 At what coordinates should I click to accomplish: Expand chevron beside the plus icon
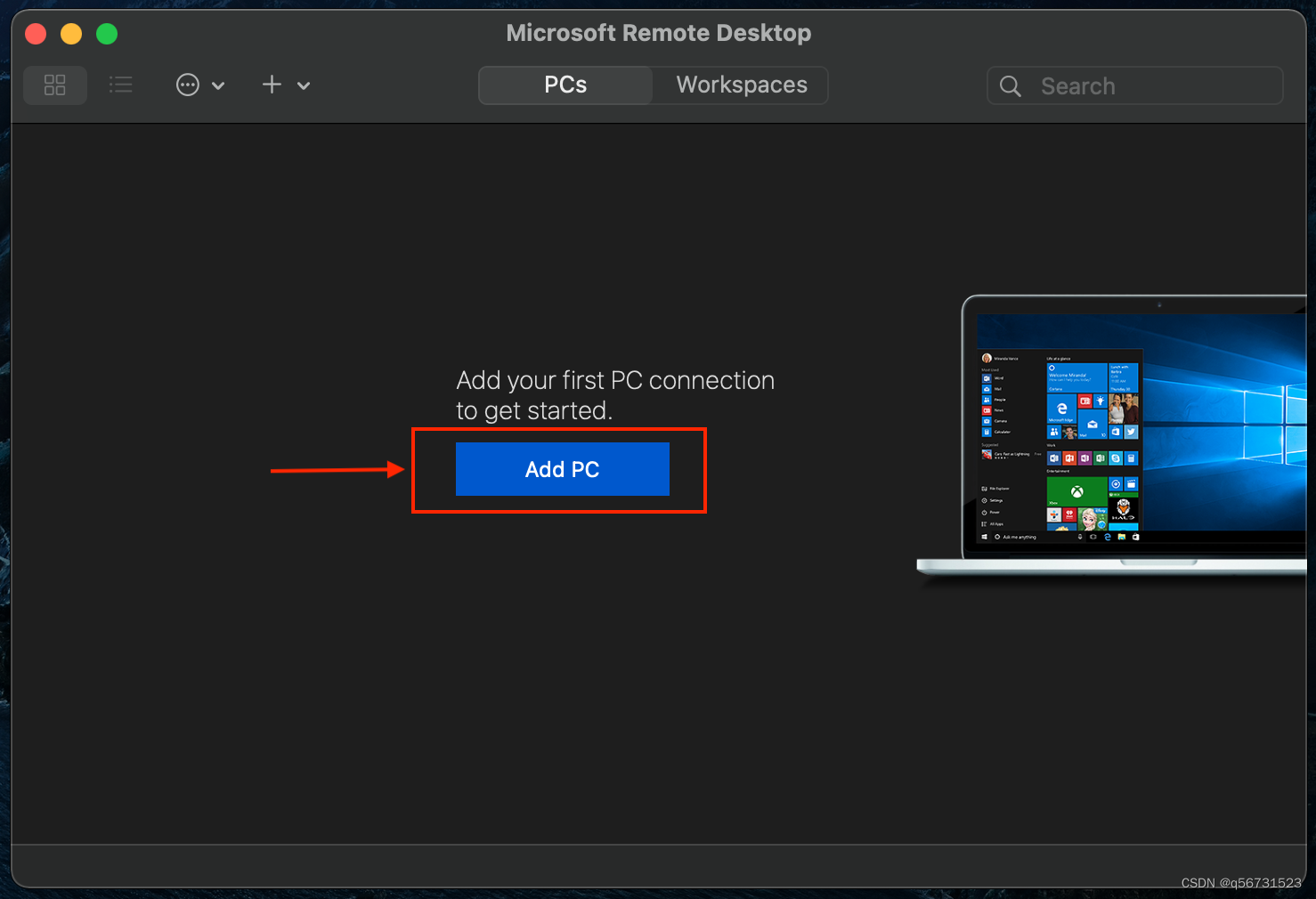(304, 86)
